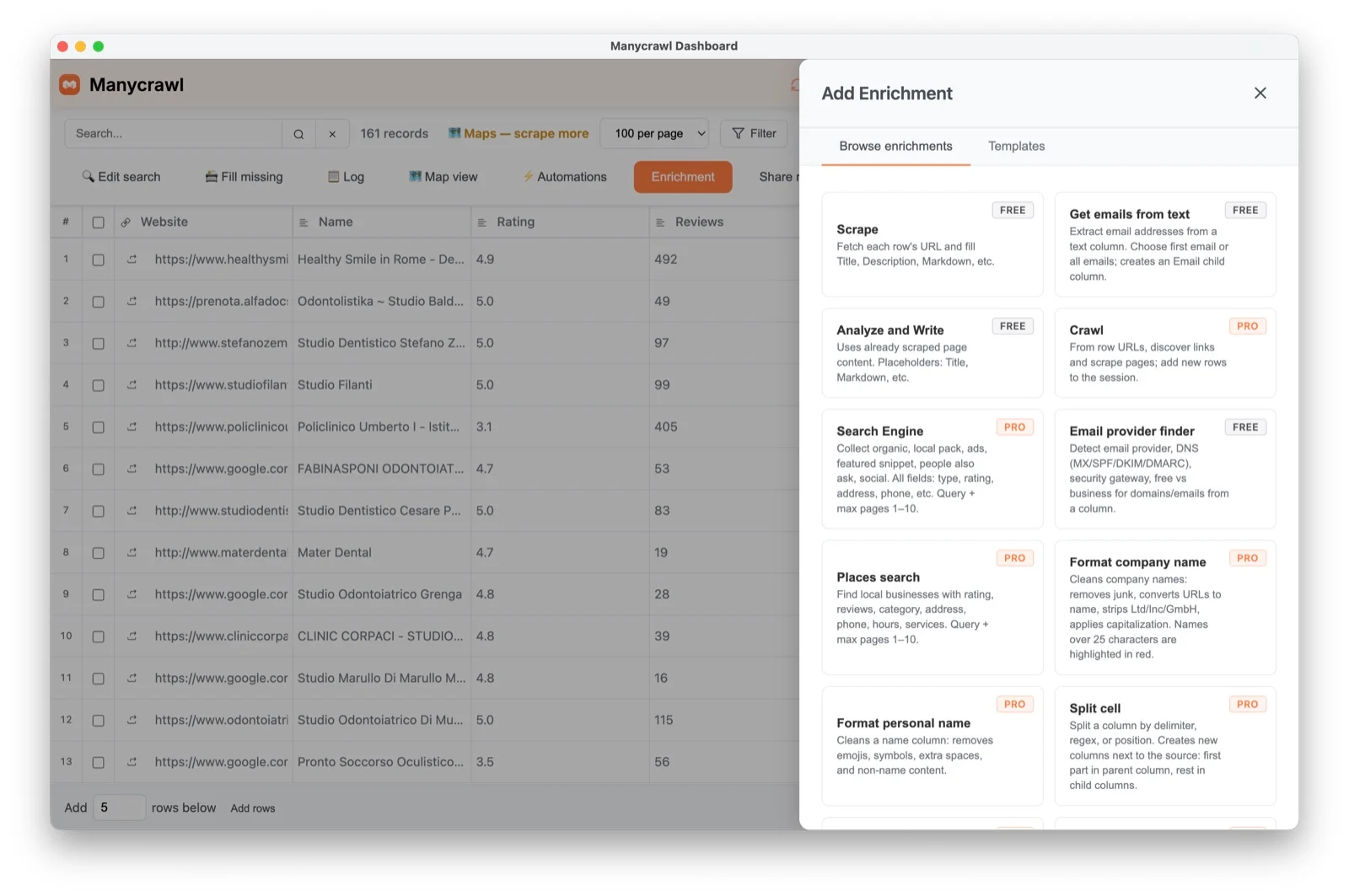Screen dimensions: 1349x896
Task: Click sort icon beside Rating header
Action: pyautogui.click(x=482, y=223)
